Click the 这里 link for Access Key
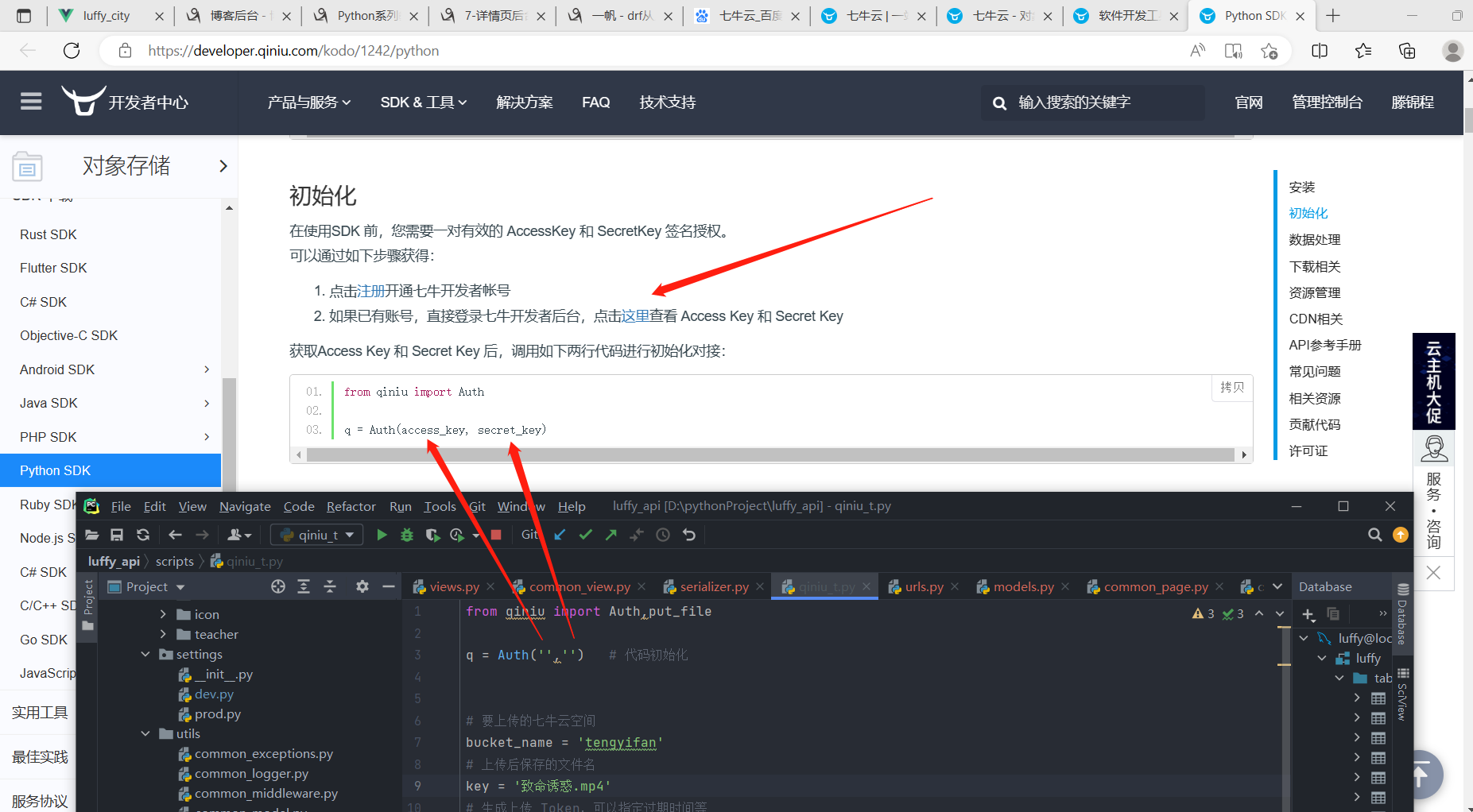The image size is (1473, 812). 635,316
